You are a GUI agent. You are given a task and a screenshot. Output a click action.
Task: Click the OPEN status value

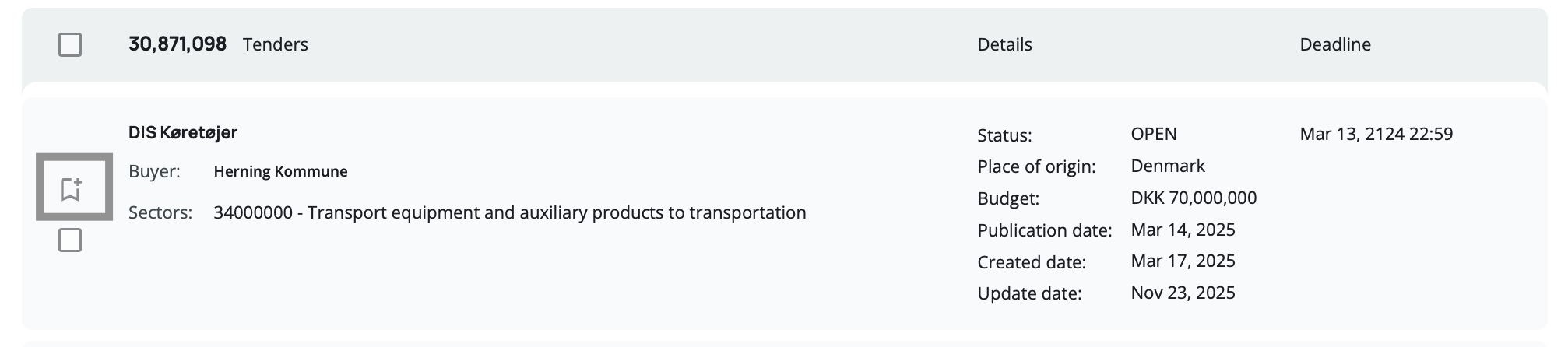click(x=1153, y=135)
